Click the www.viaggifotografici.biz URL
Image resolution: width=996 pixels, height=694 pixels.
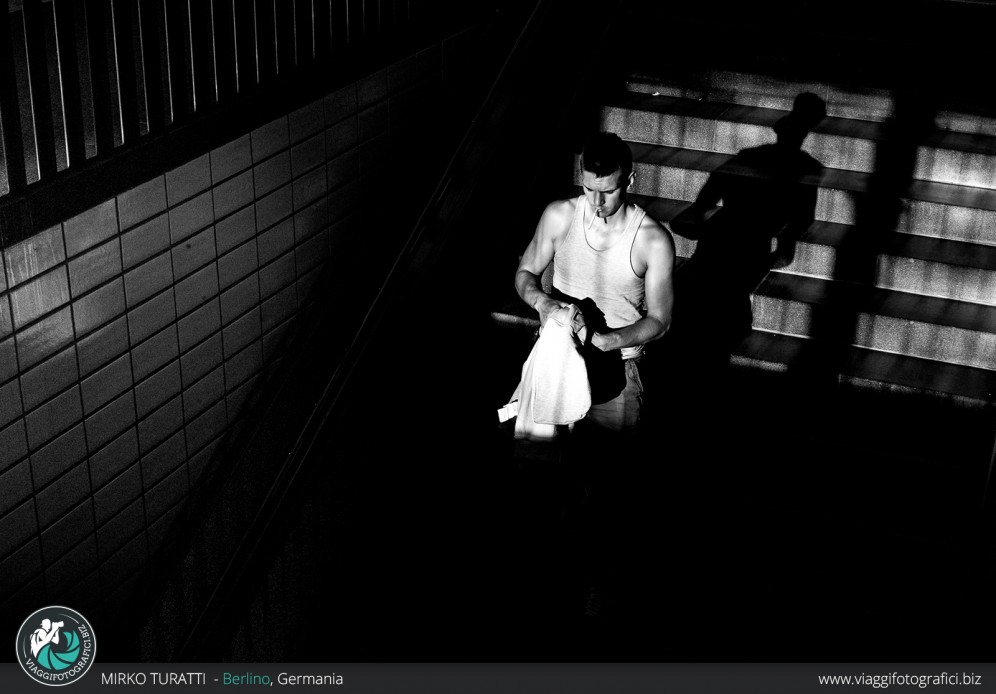click(x=899, y=679)
